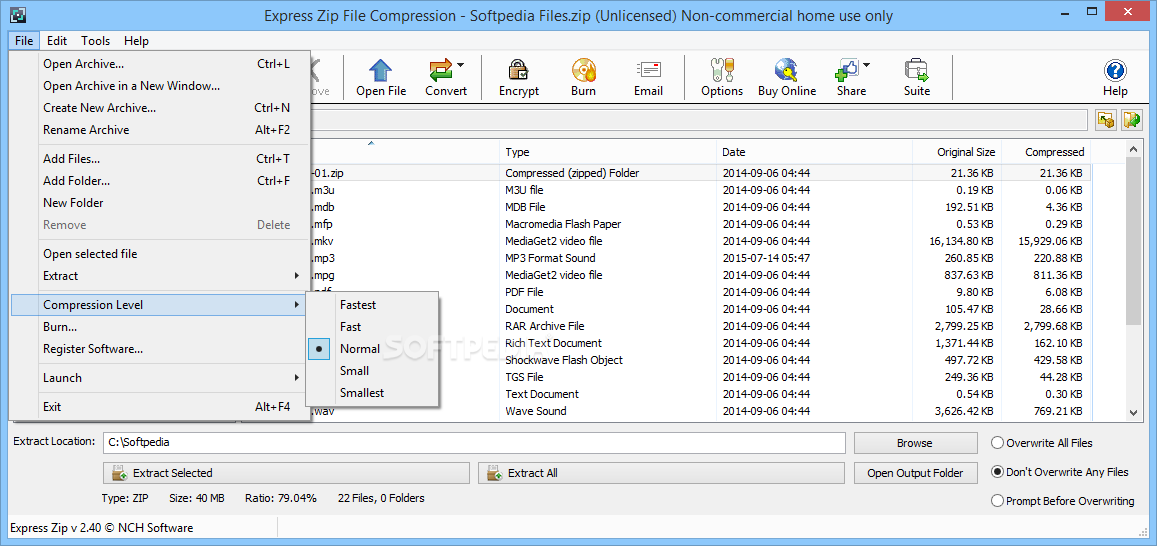This screenshot has height=546, width=1157.
Task: Open the Edit menu
Action: (x=57, y=41)
